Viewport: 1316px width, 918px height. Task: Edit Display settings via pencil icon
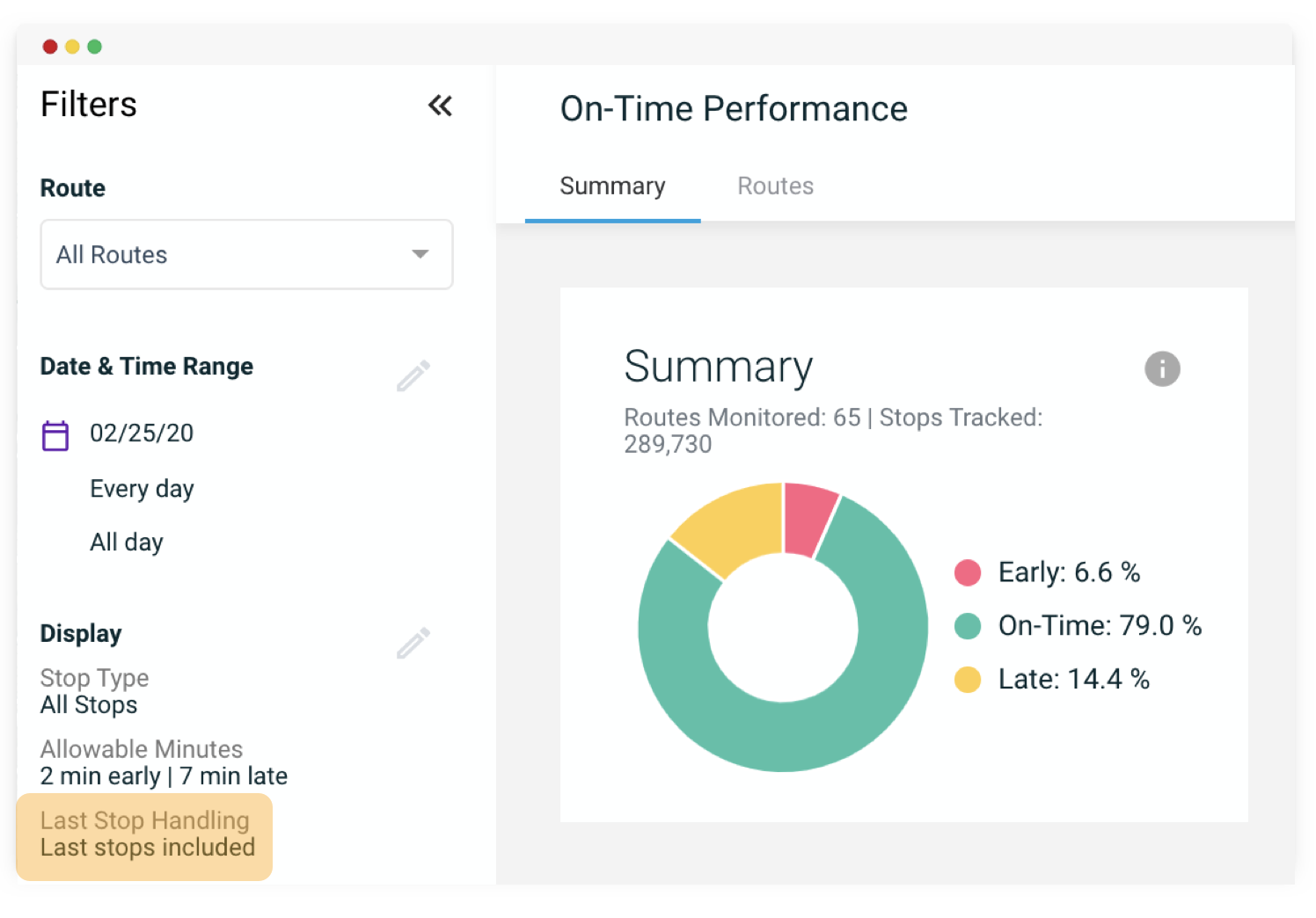coord(413,643)
